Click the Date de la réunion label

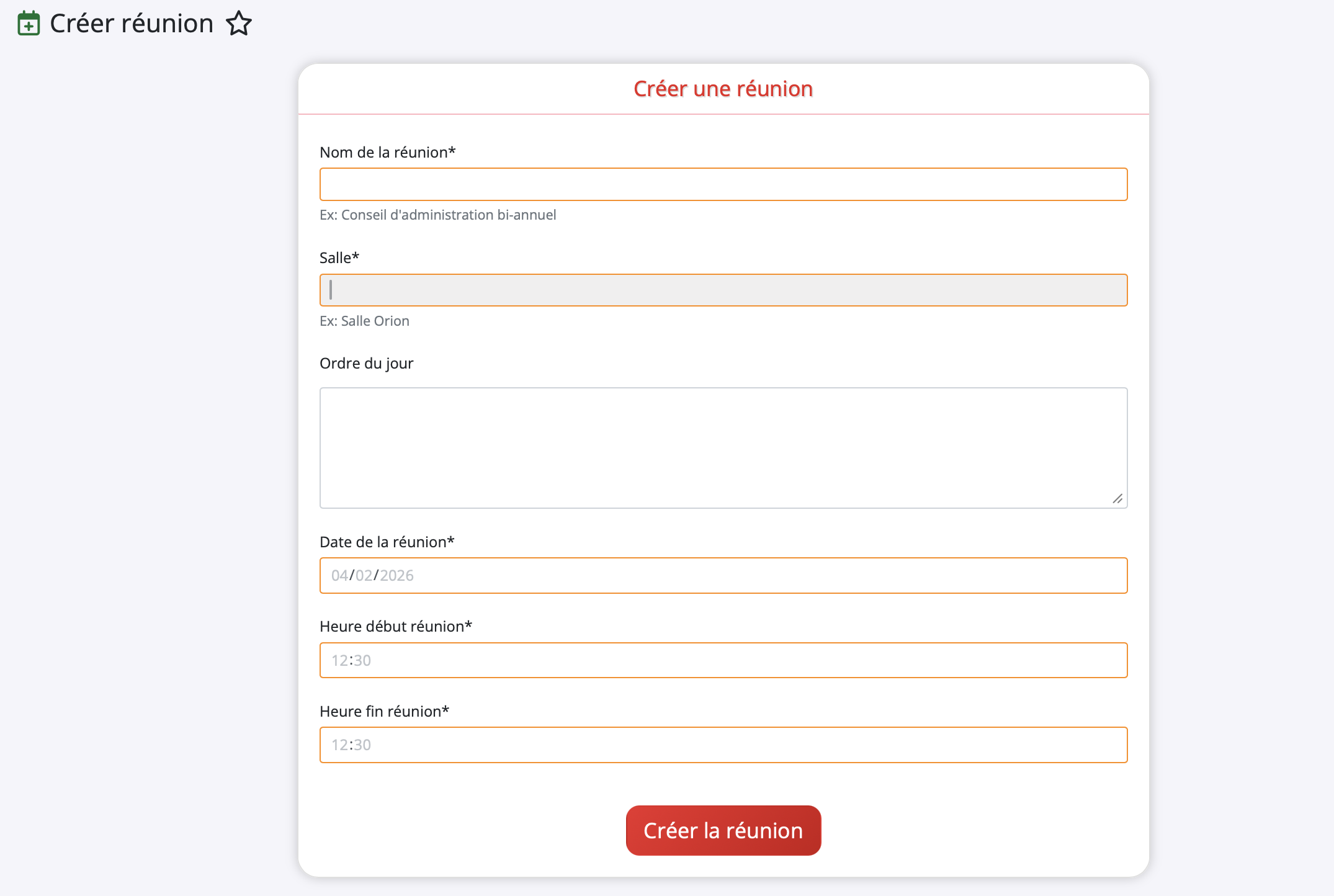pos(387,542)
